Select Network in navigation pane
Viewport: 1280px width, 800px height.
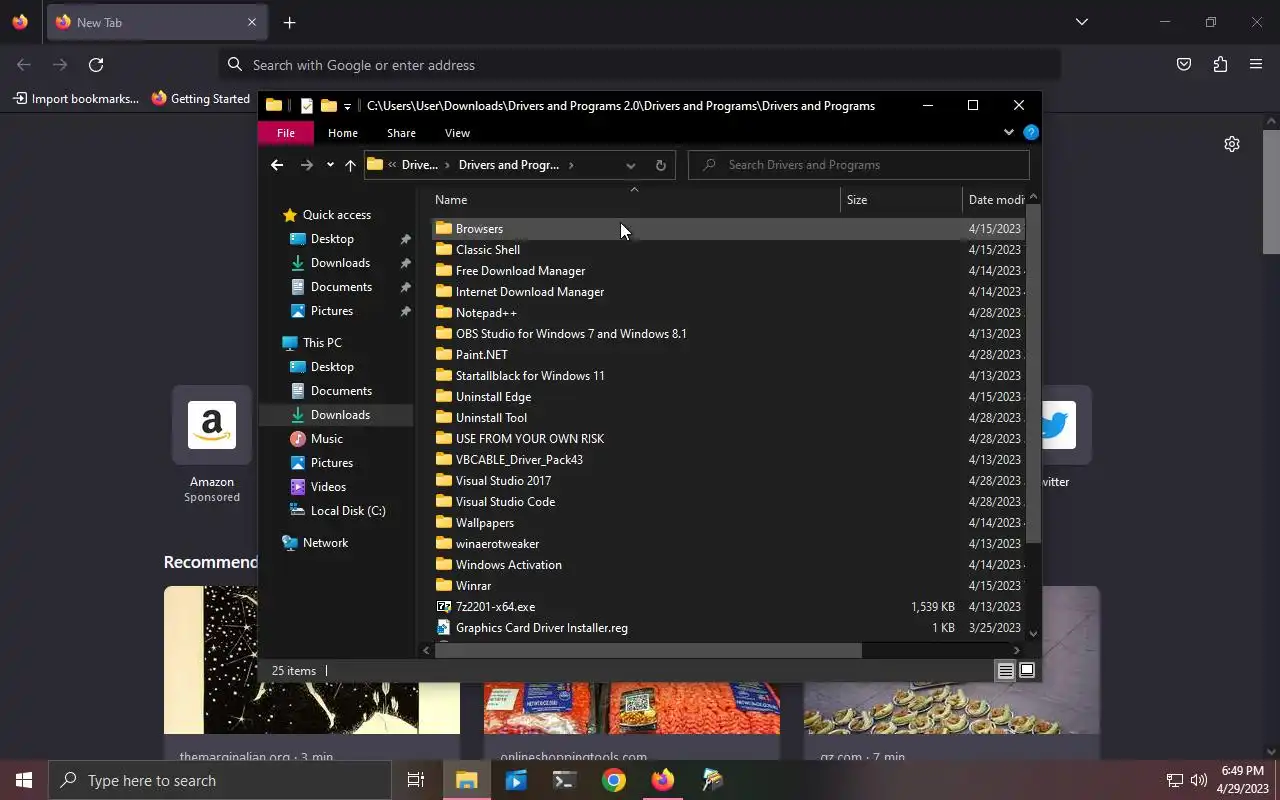[325, 543]
